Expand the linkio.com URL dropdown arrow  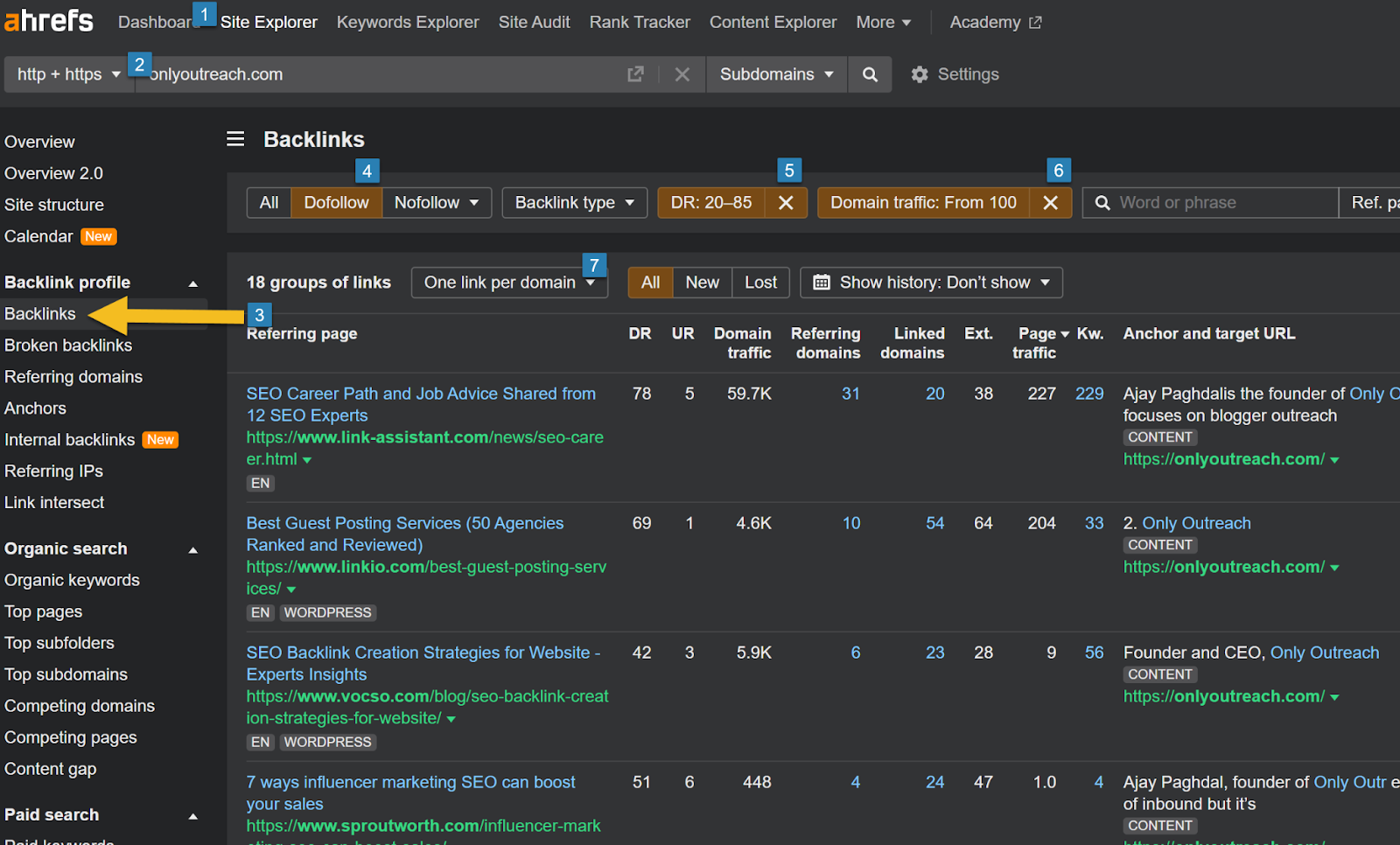tap(291, 590)
